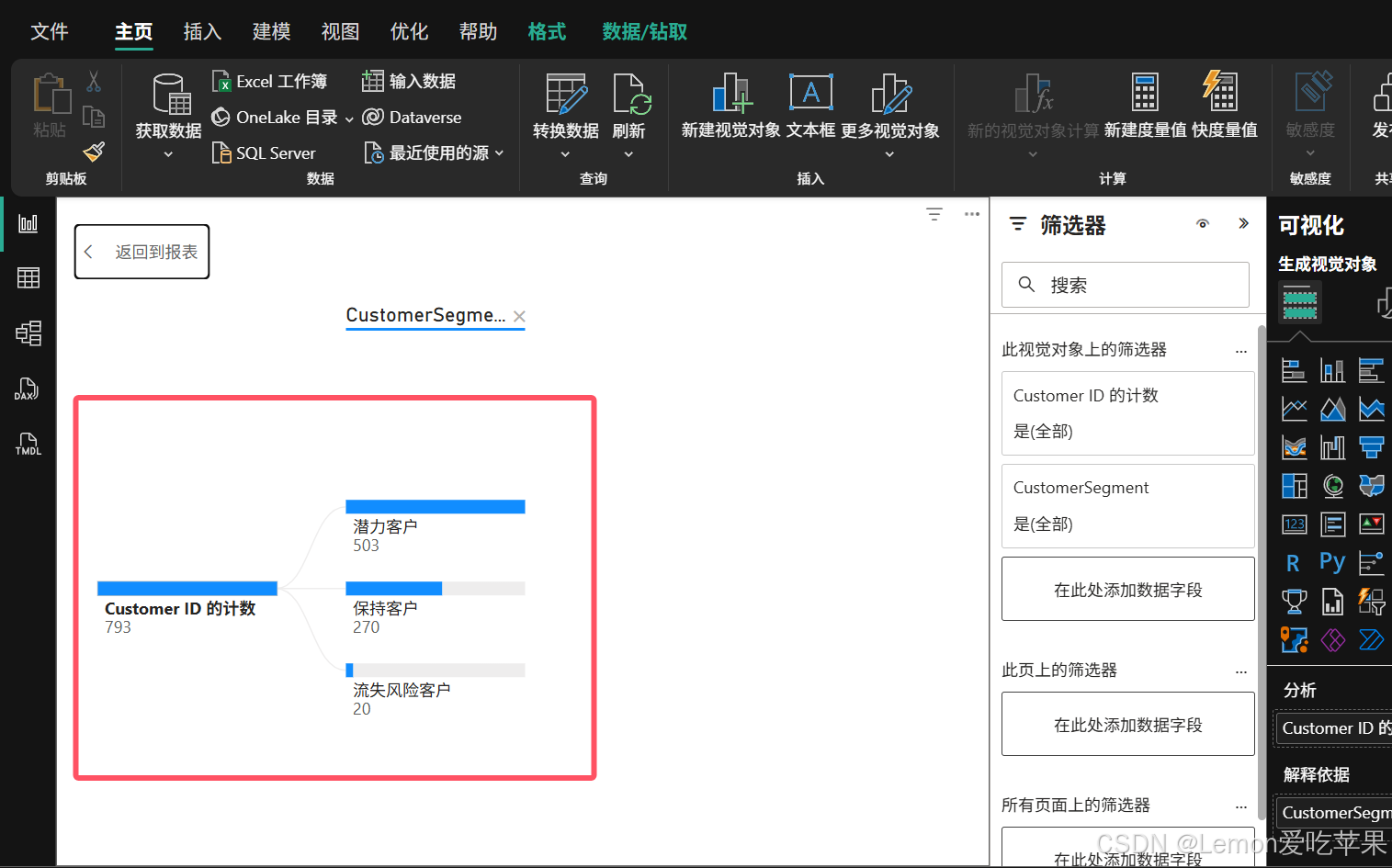Viewport: 1392px width, 868px height.
Task: Select the clustered bar chart visual
Action: point(1371,370)
